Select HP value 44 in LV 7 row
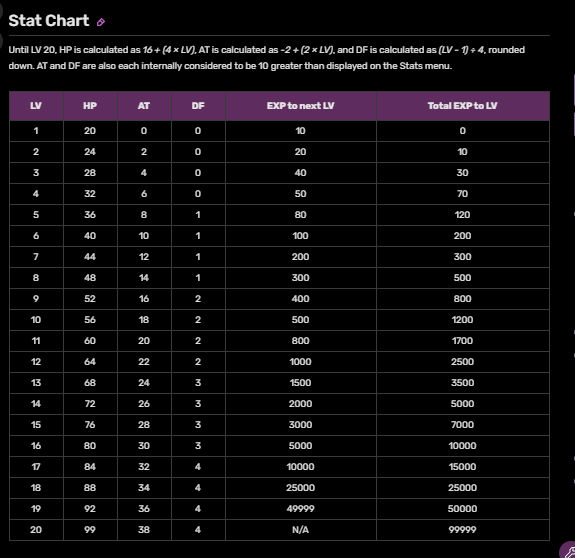The width and height of the screenshot is (575, 558). click(90, 257)
